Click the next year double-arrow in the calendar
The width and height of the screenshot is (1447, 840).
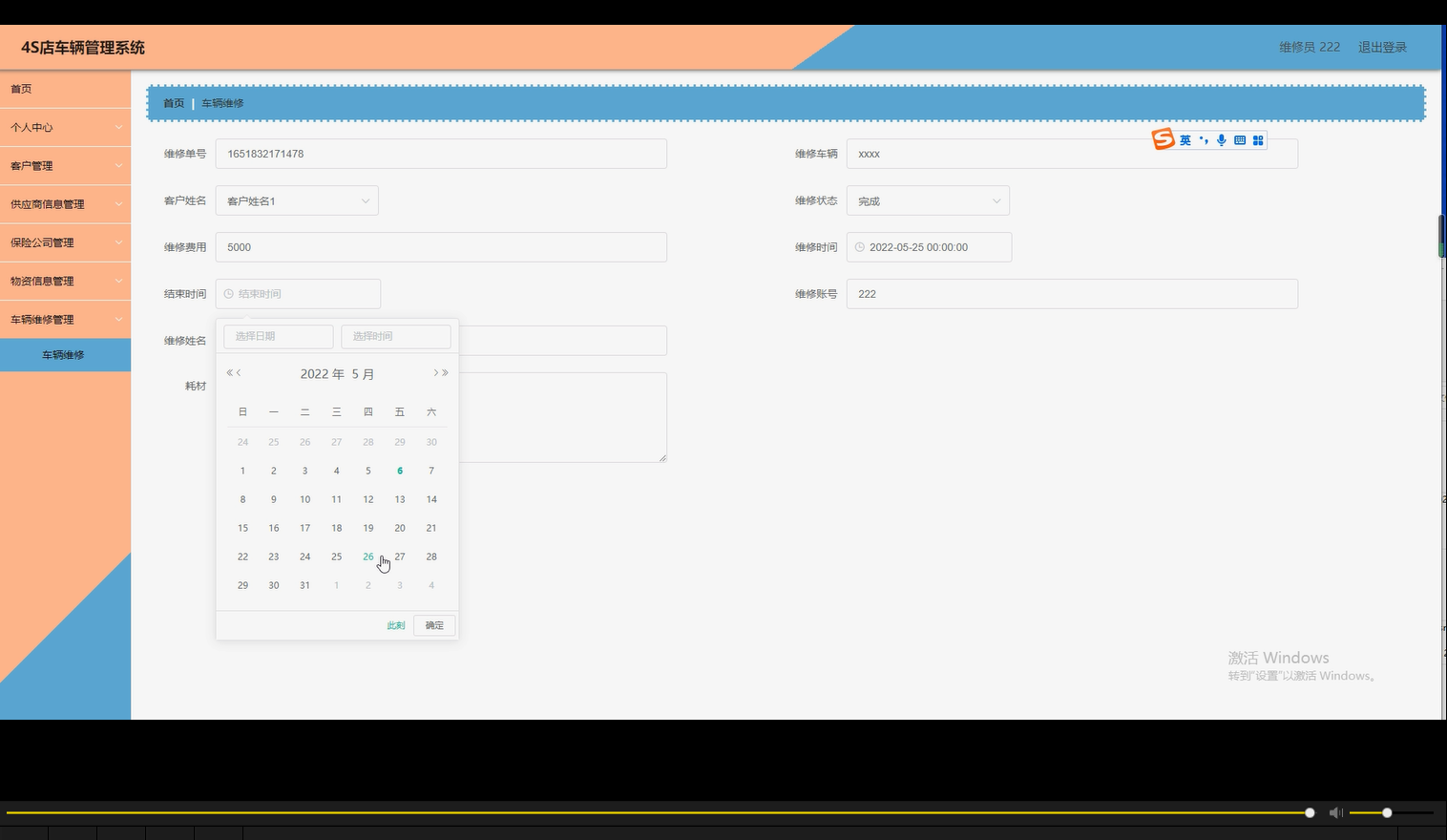[446, 373]
